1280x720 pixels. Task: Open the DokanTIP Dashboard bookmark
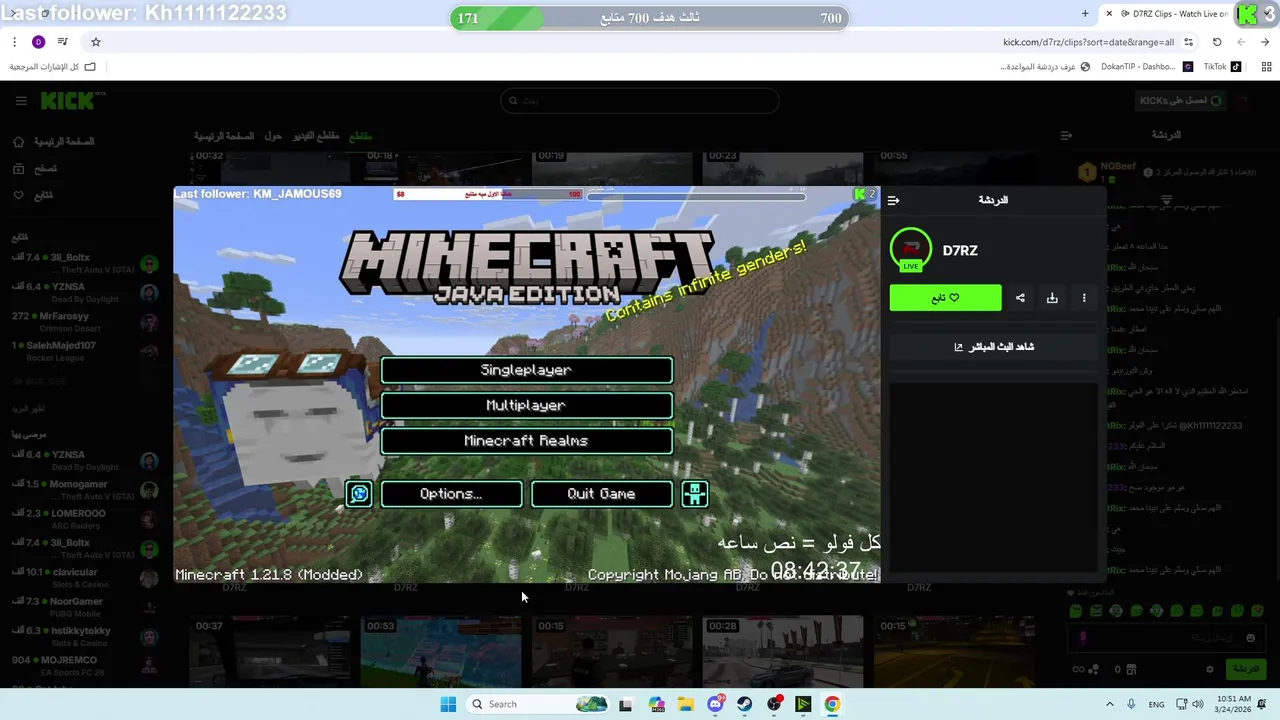click(1146, 67)
